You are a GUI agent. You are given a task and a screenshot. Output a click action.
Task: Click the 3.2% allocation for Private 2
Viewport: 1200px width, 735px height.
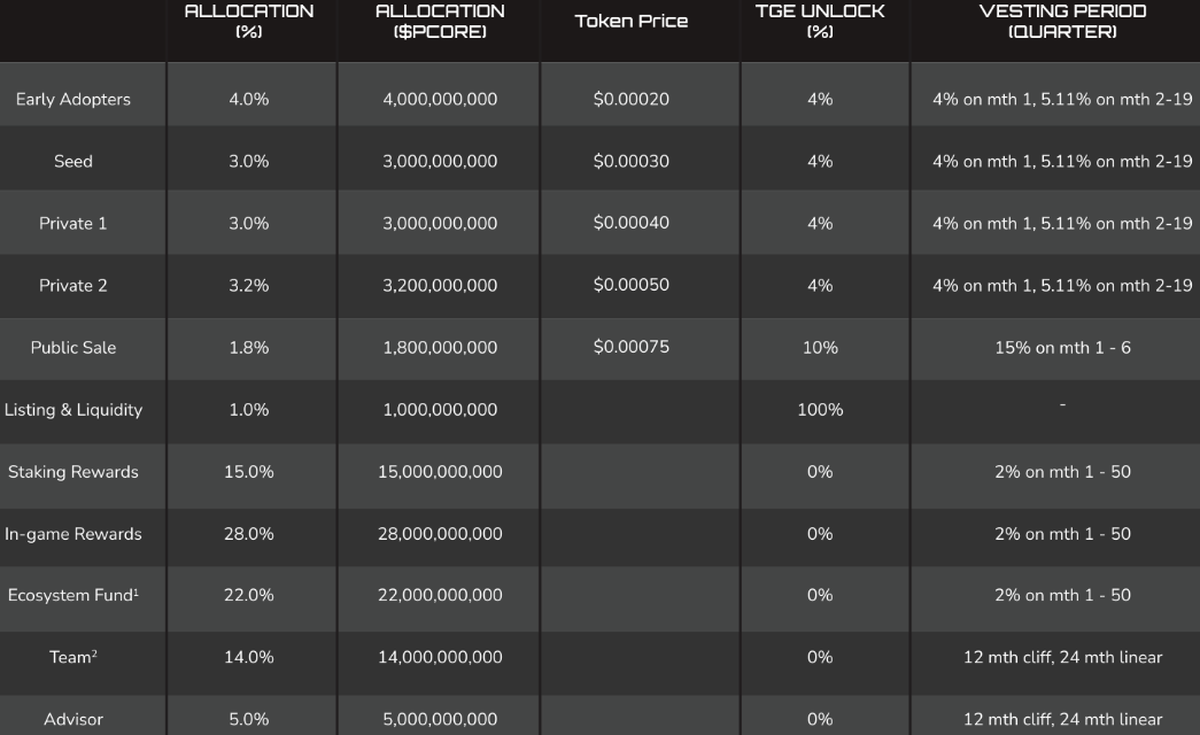click(x=249, y=285)
